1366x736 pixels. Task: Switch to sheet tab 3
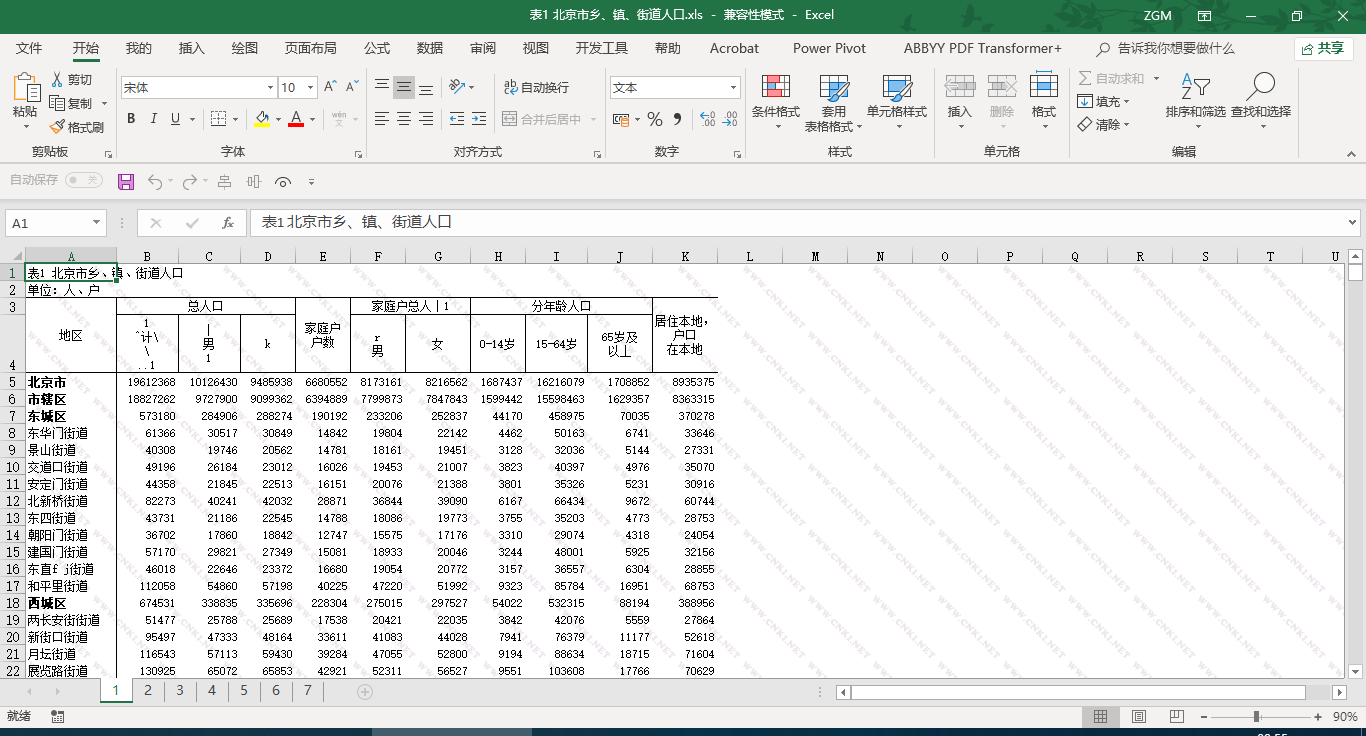(x=180, y=690)
